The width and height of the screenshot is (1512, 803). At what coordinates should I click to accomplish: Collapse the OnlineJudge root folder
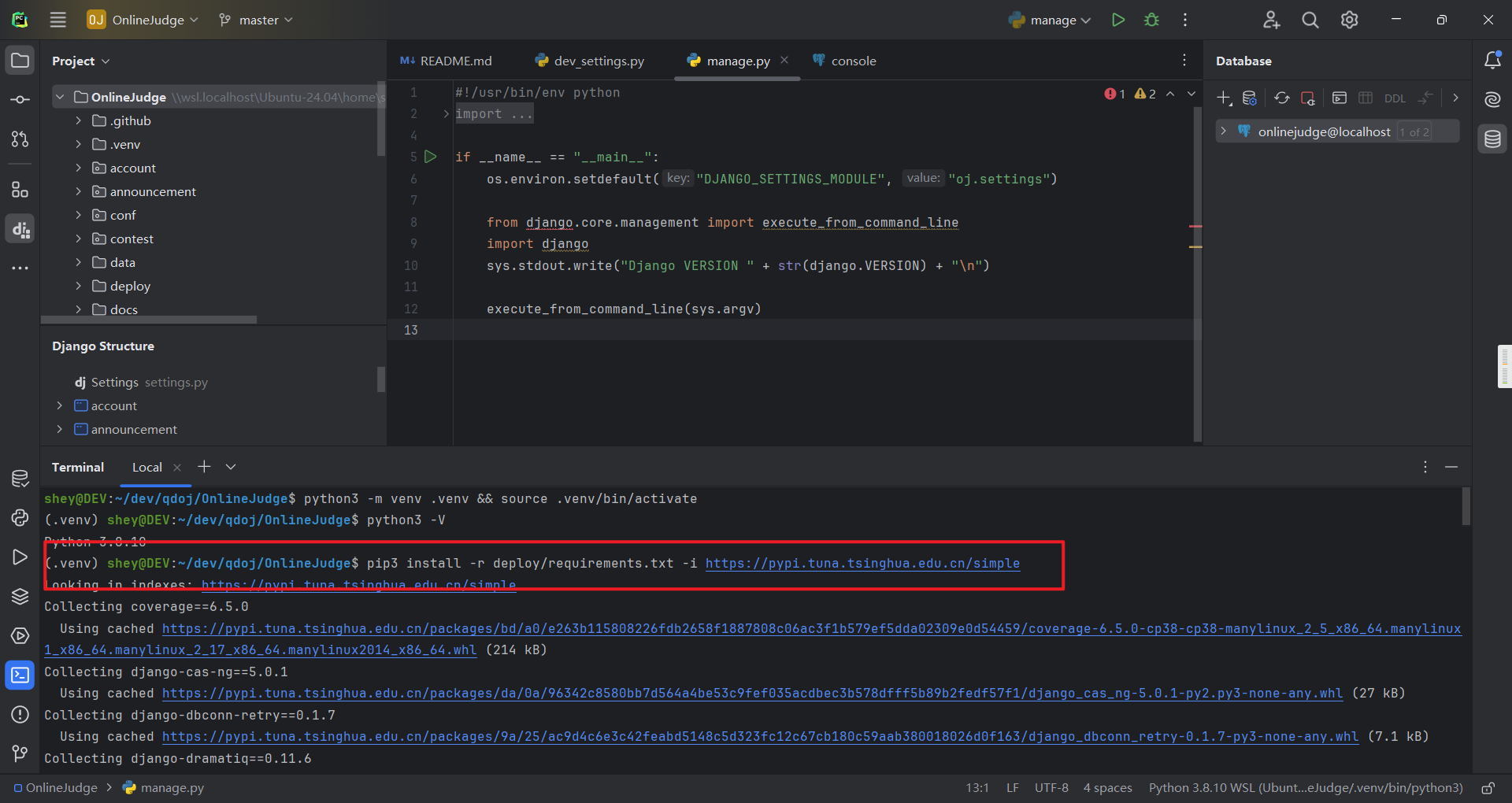(x=60, y=97)
